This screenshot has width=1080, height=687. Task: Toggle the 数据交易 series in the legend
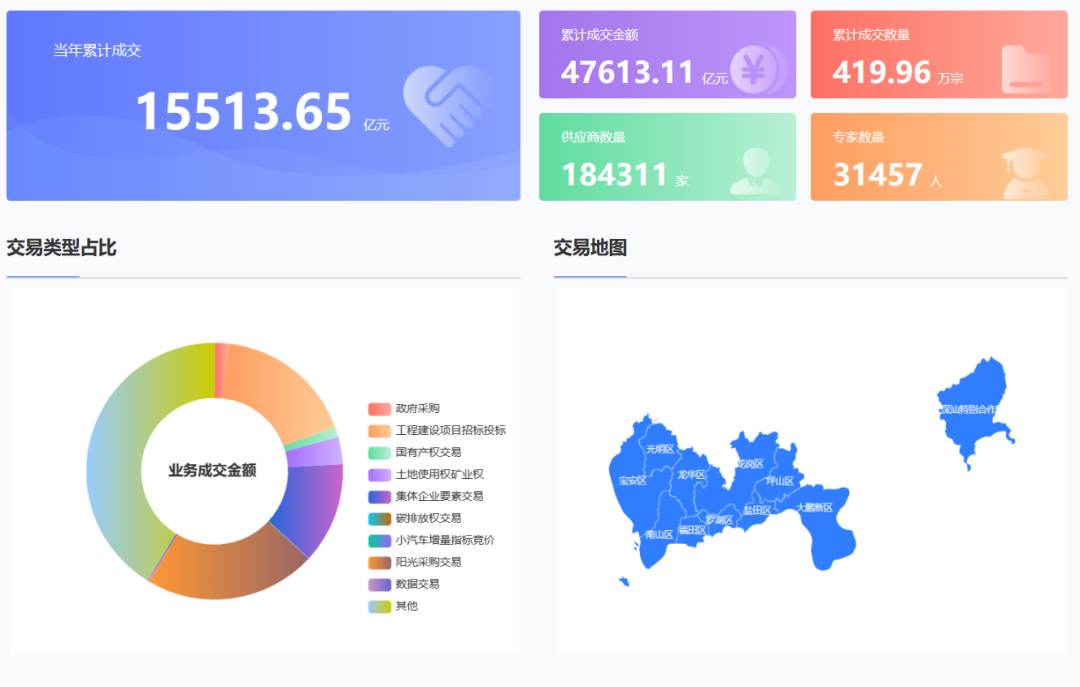[378, 583]
